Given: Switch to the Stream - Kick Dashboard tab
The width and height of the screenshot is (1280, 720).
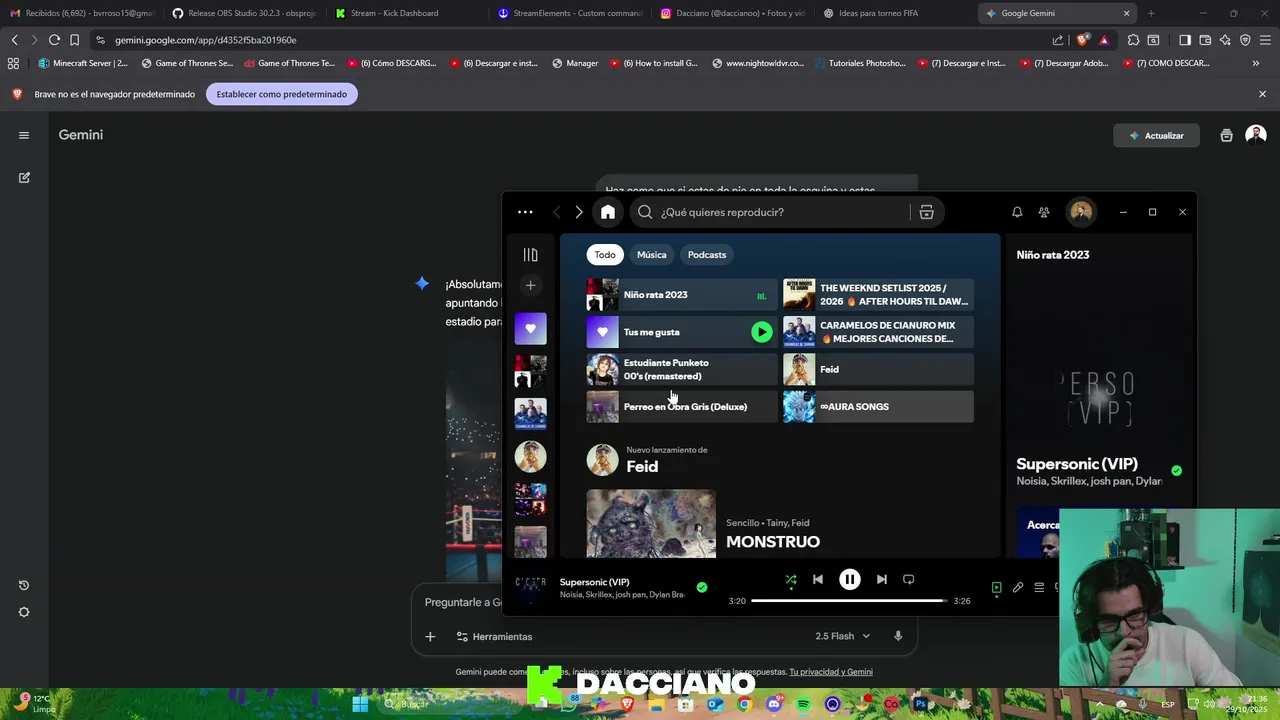Looking at the screenshot, I should (x=404, y=13).
